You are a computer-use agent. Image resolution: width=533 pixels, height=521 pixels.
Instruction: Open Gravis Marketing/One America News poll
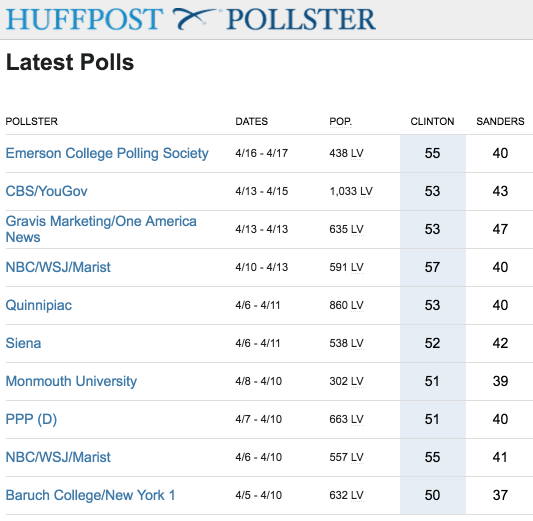101,229
